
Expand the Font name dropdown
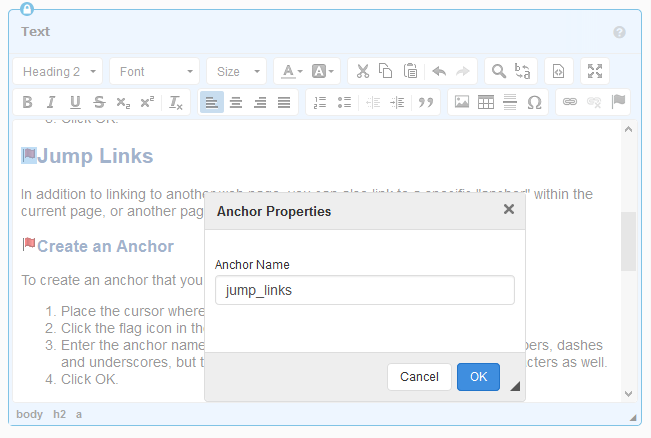coord(154,71)
